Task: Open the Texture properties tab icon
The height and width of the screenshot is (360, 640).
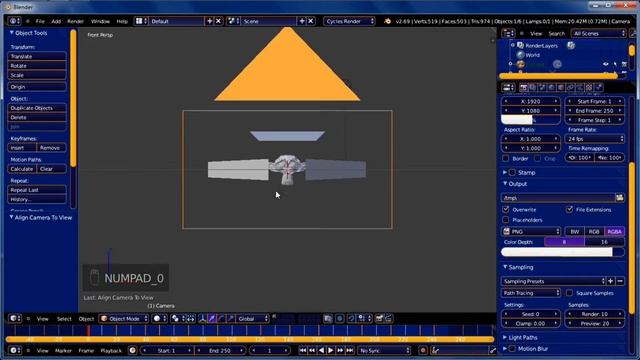Action: 589,87
